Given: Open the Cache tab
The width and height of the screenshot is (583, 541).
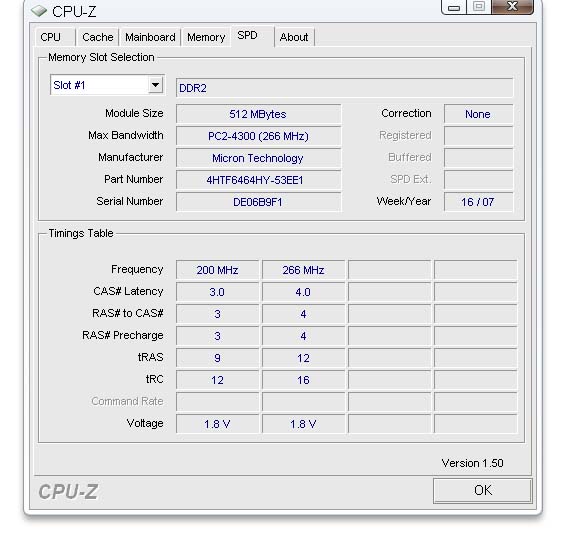Looking at the screenshot, I should [97, 37].
